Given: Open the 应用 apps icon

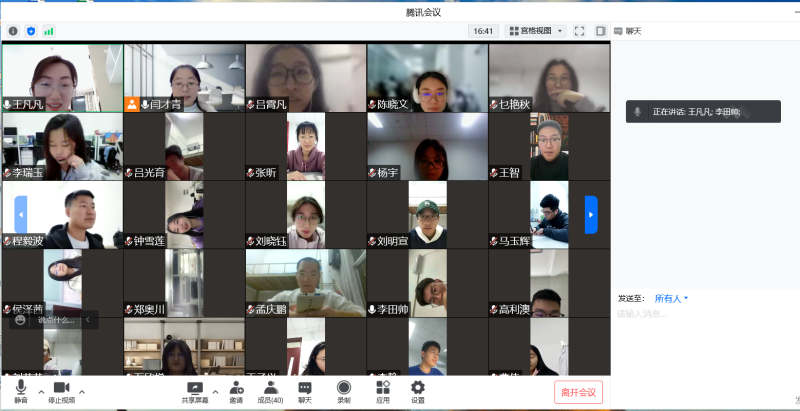Looking at the screenshot, I should (x=382, y=390).
